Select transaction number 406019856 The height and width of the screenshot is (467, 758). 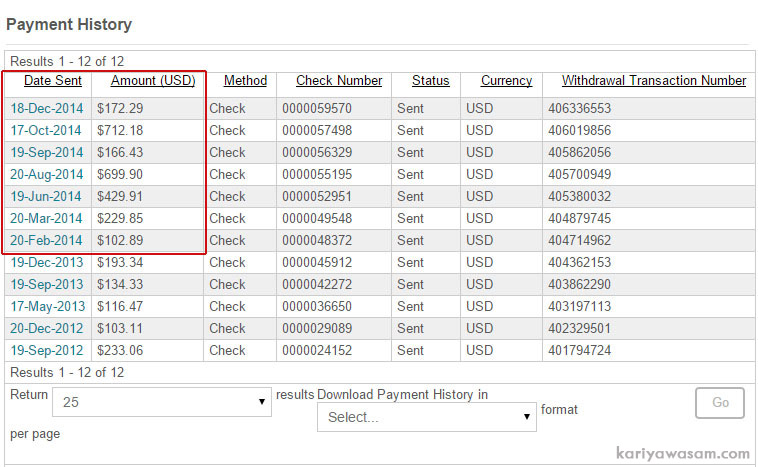[x=580, y=131]
